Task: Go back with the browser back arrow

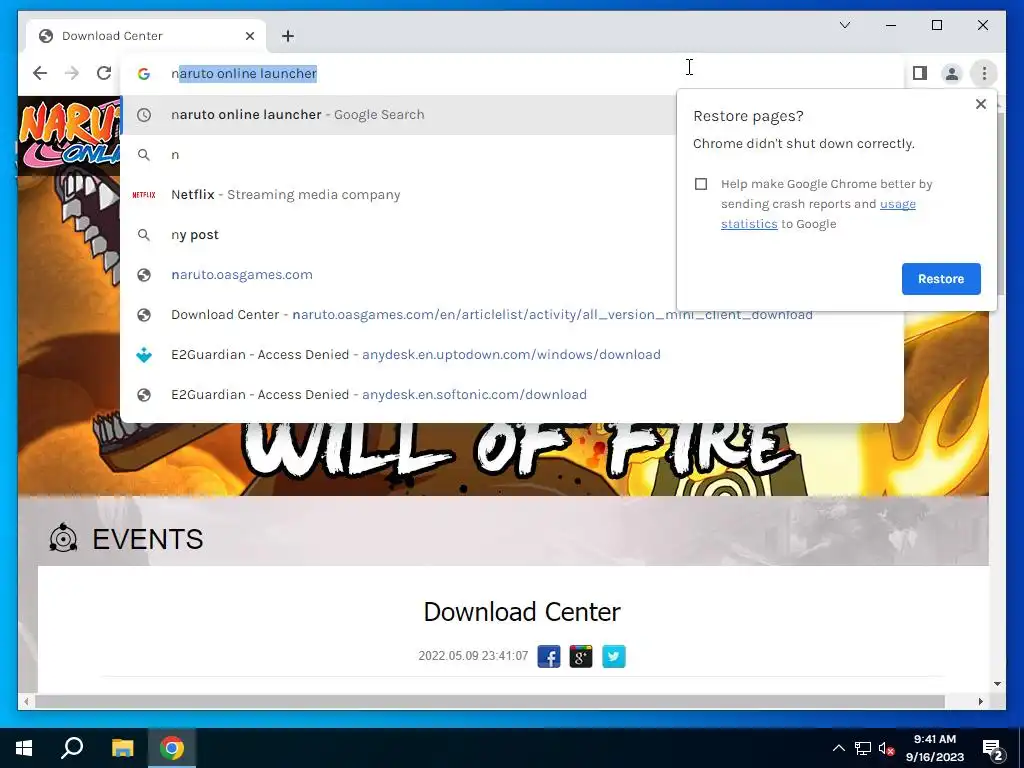Action: tap(40, 73)
